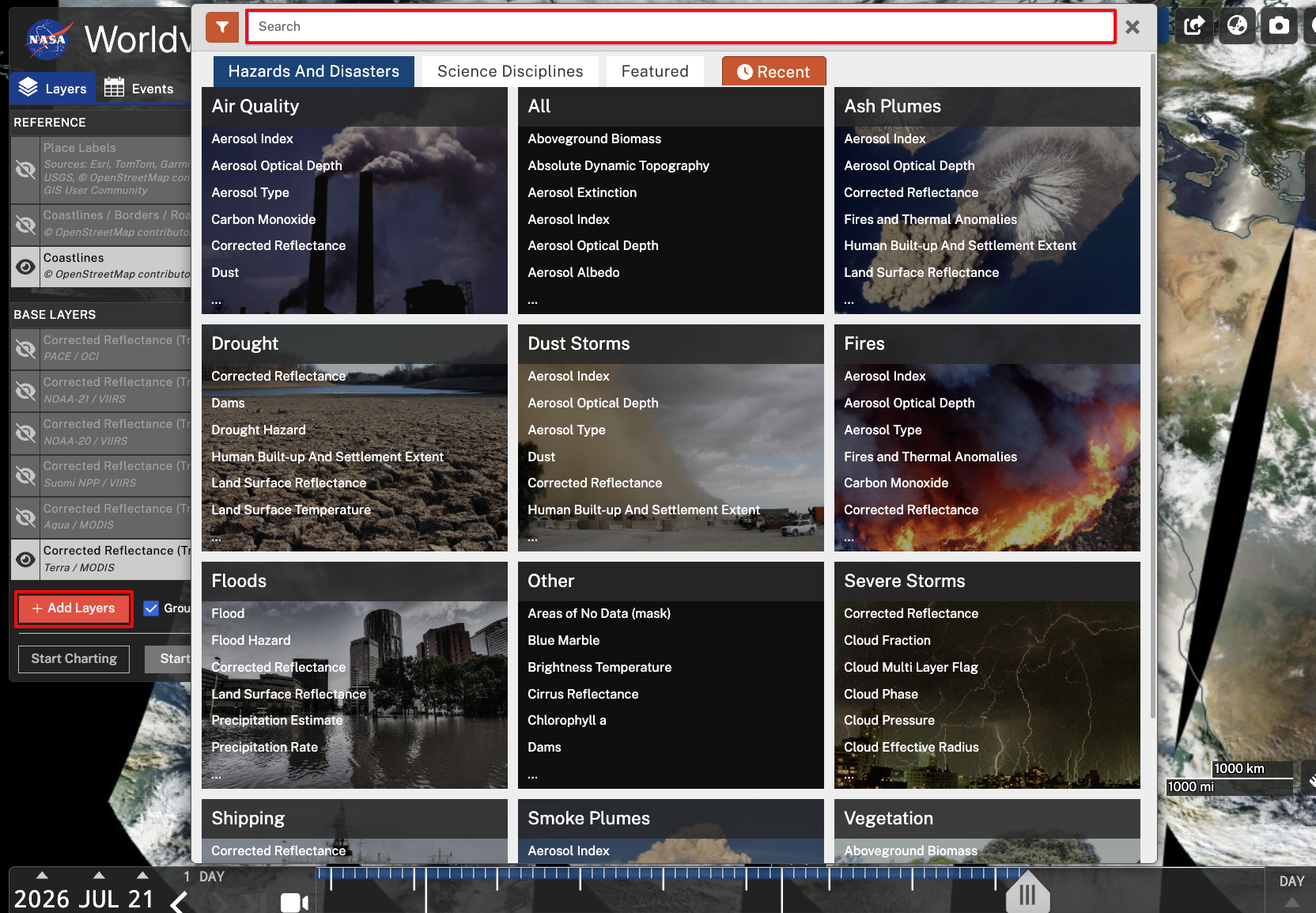Viewport: 1316px width, 913px height.
Task: Click the Start Charting button
Action: tap(74, 659)
